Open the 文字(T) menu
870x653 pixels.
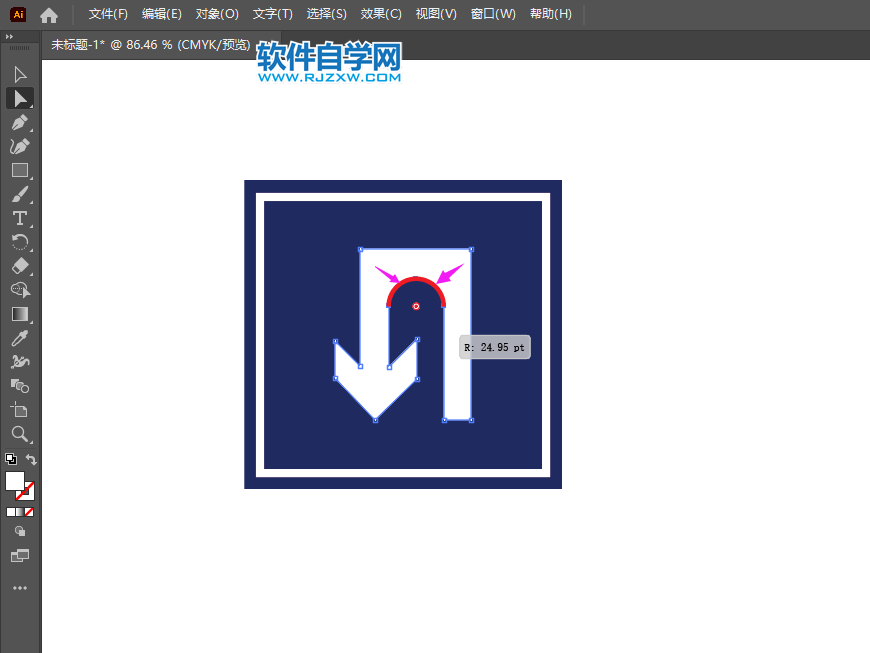(x=272, y=14)
